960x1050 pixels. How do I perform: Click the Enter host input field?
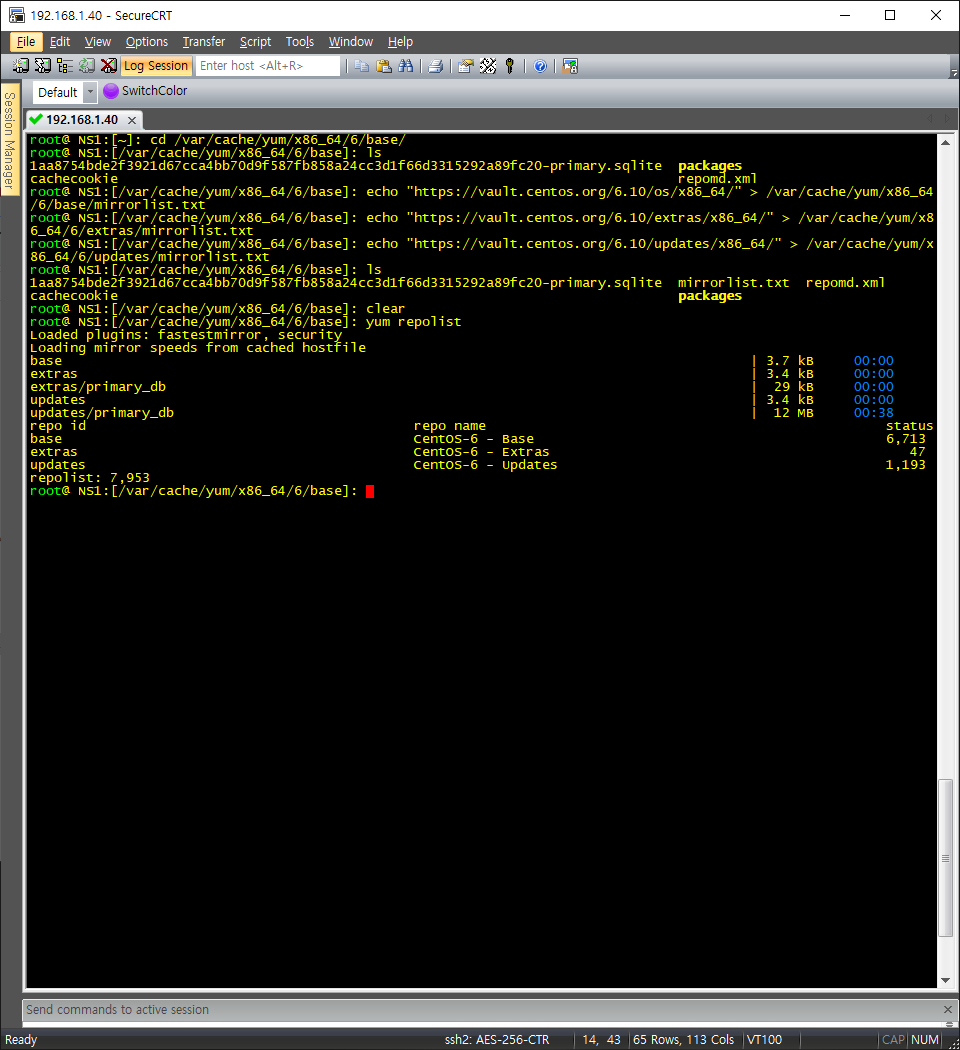coord(268,66)
